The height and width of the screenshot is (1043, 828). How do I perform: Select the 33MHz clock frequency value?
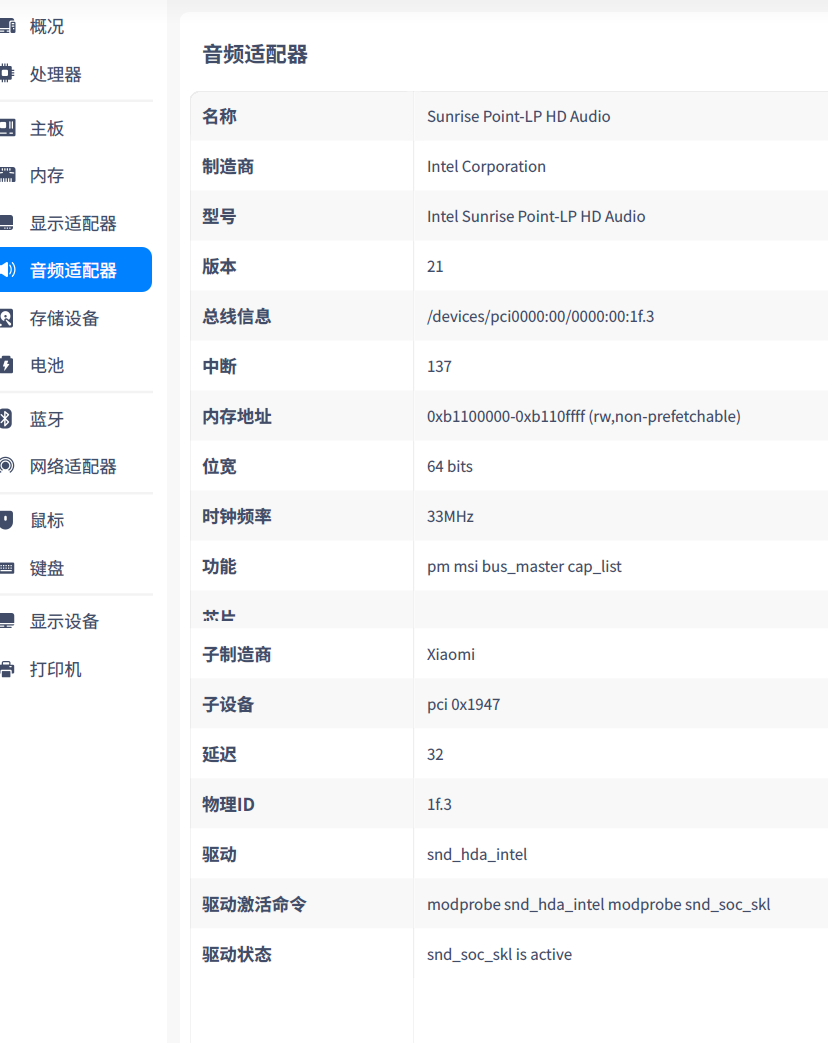coord(450,516)
